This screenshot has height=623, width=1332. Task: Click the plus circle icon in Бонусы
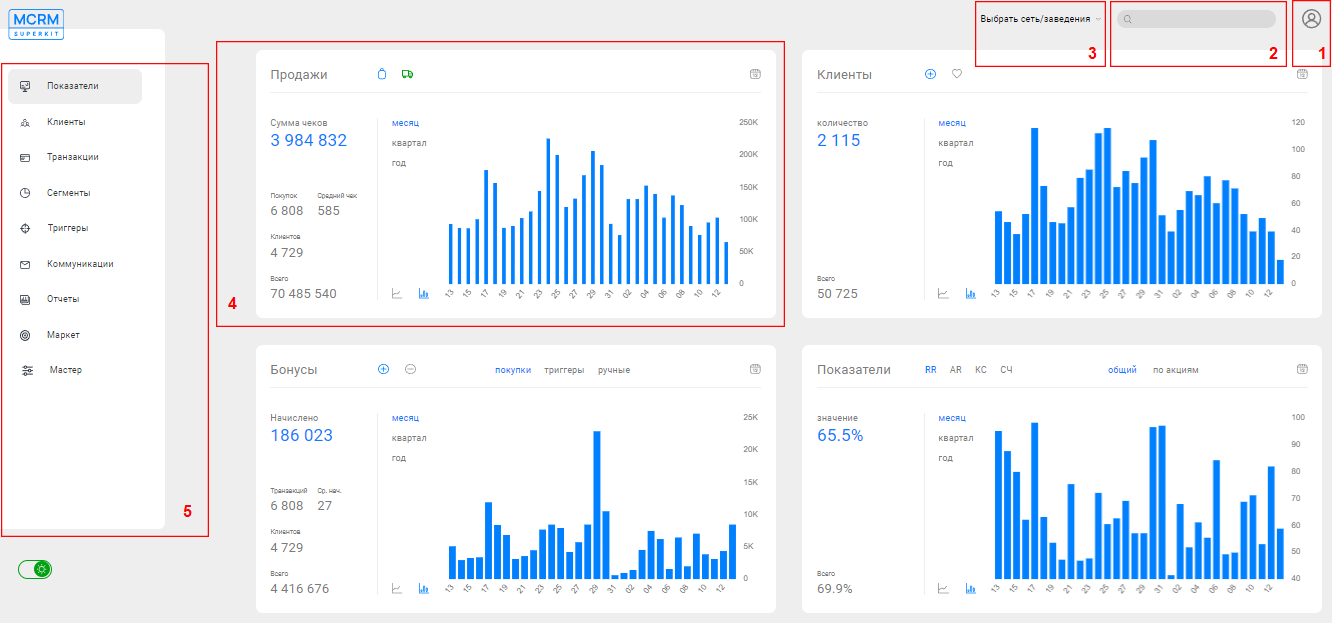click(x=383, y=369)
